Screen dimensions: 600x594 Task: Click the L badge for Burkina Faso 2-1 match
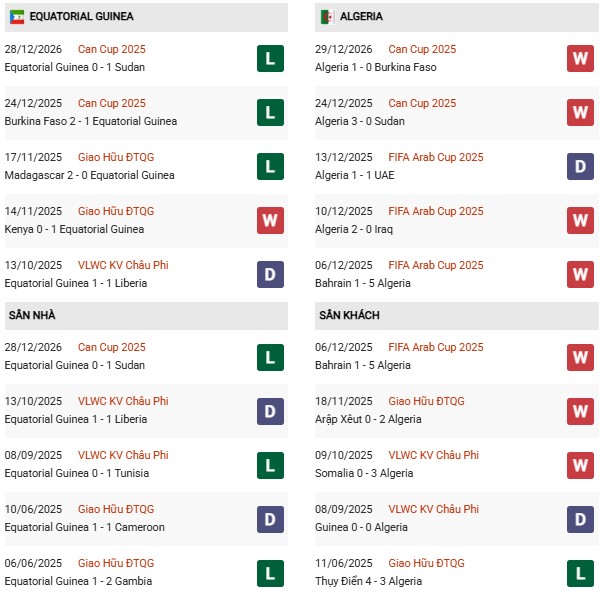(270, 112)
